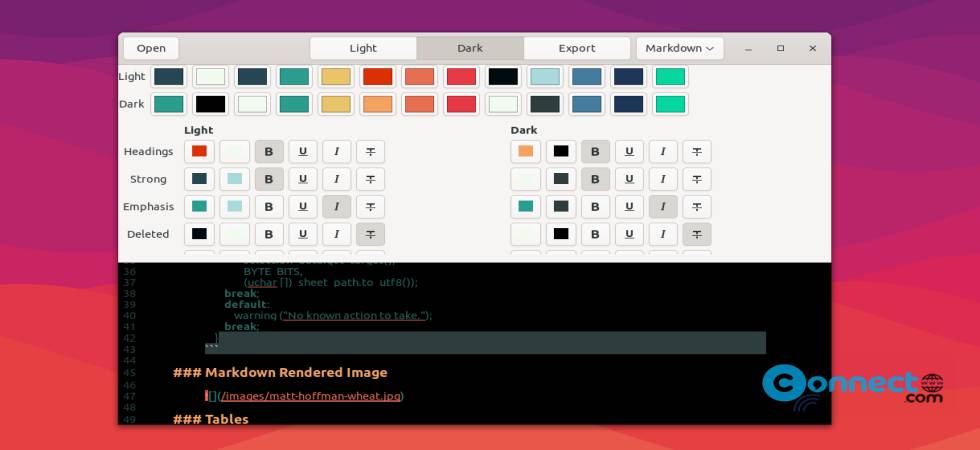980x450 pixels.
Task: Switch to the Export tab
Action: (x=577, y=48)
